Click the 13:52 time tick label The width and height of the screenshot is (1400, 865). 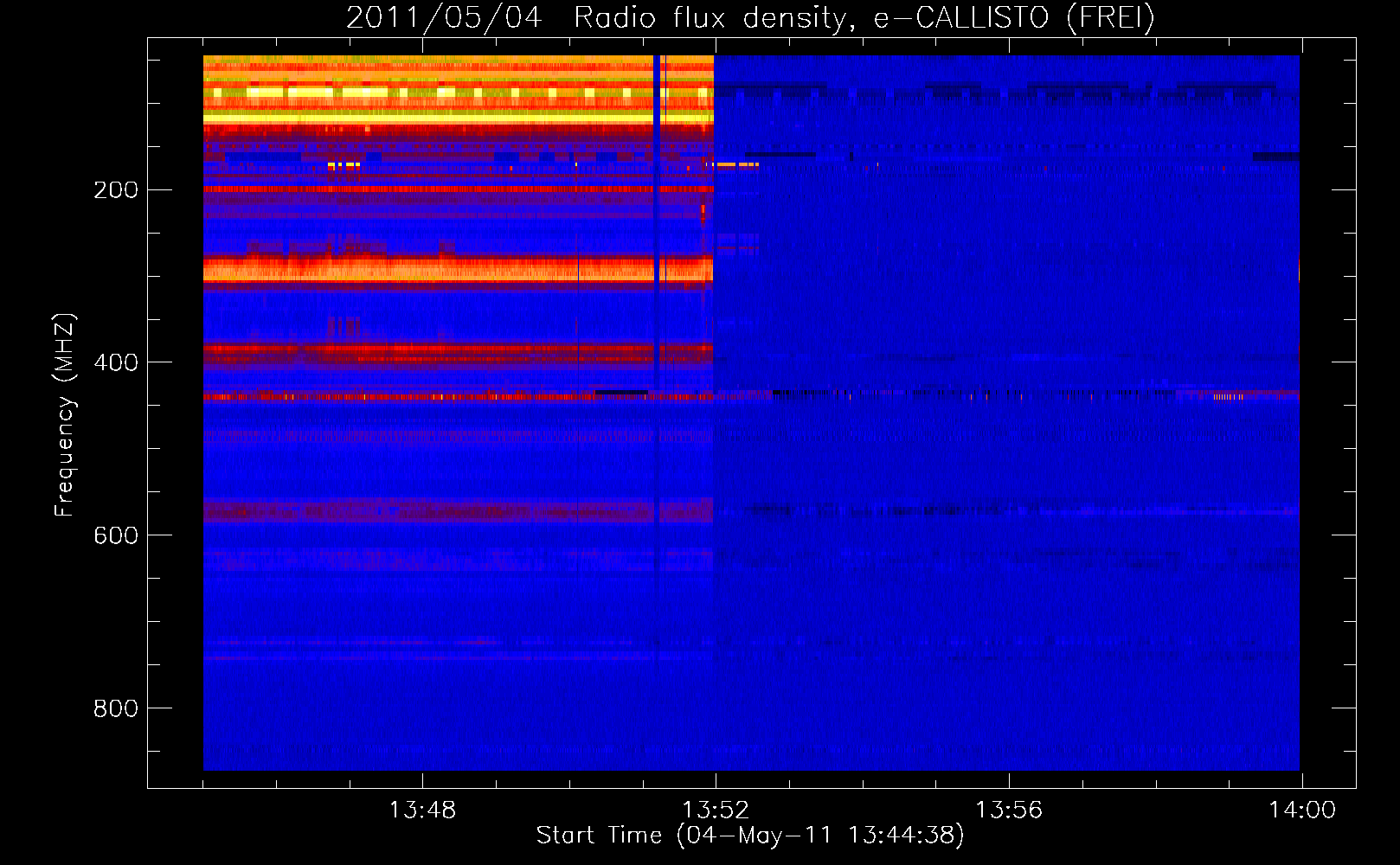(716, 811)
